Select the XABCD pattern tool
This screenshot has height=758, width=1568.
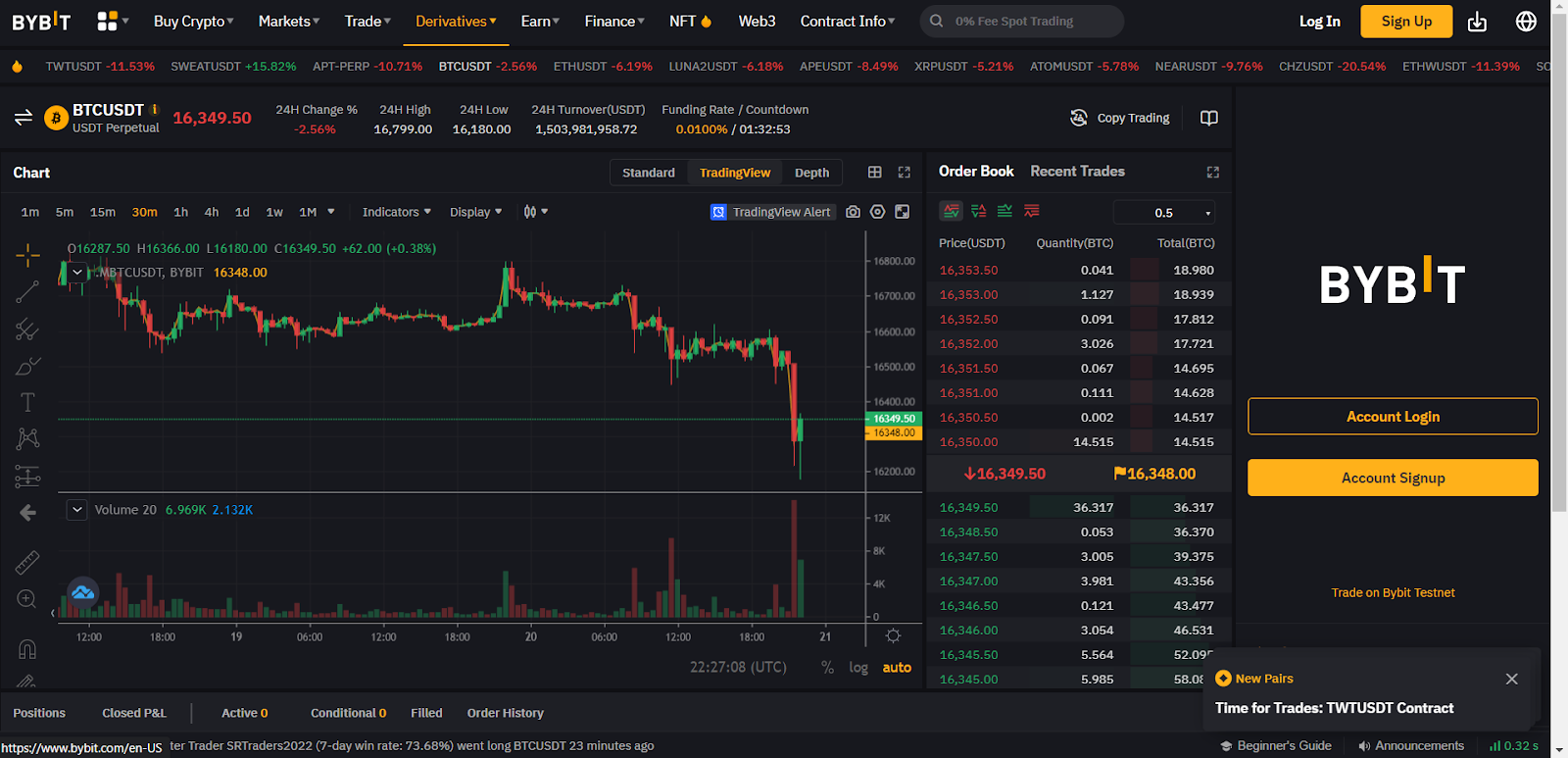27,438
